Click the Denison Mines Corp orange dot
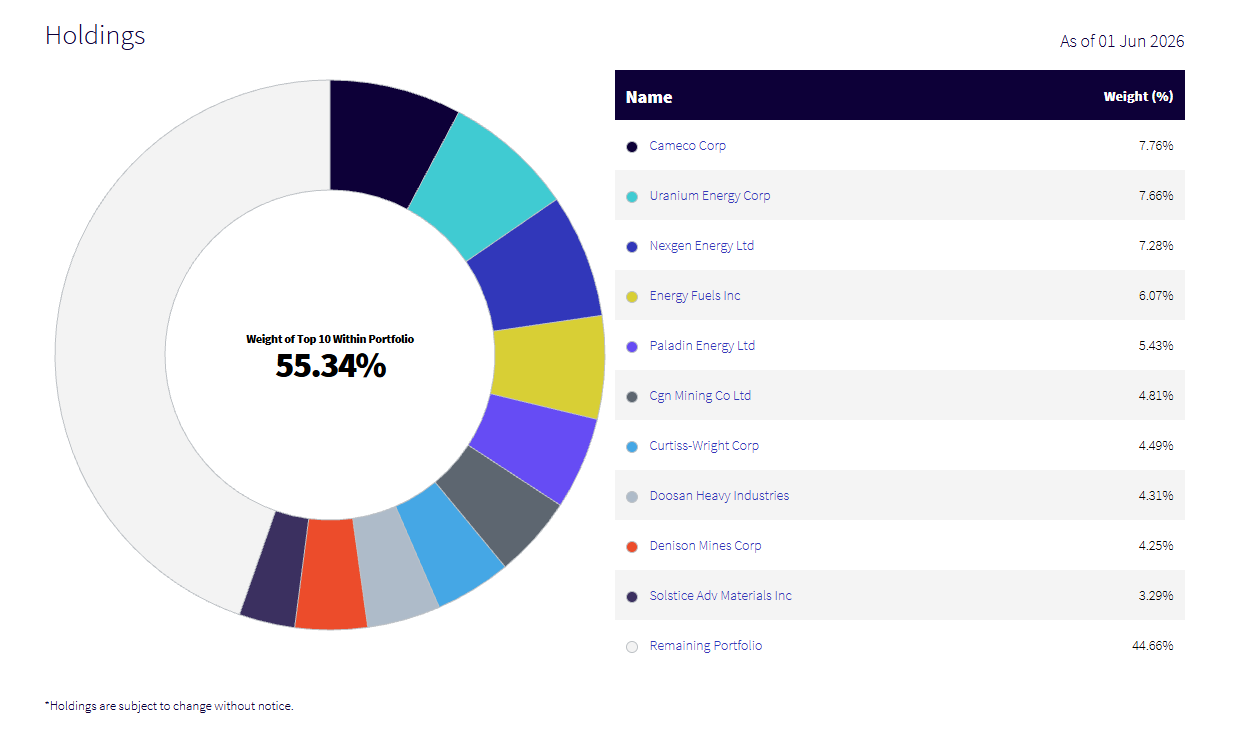The height and width of the screenshot is (740, 1236). pyautogui.click(x=632, y=547)
